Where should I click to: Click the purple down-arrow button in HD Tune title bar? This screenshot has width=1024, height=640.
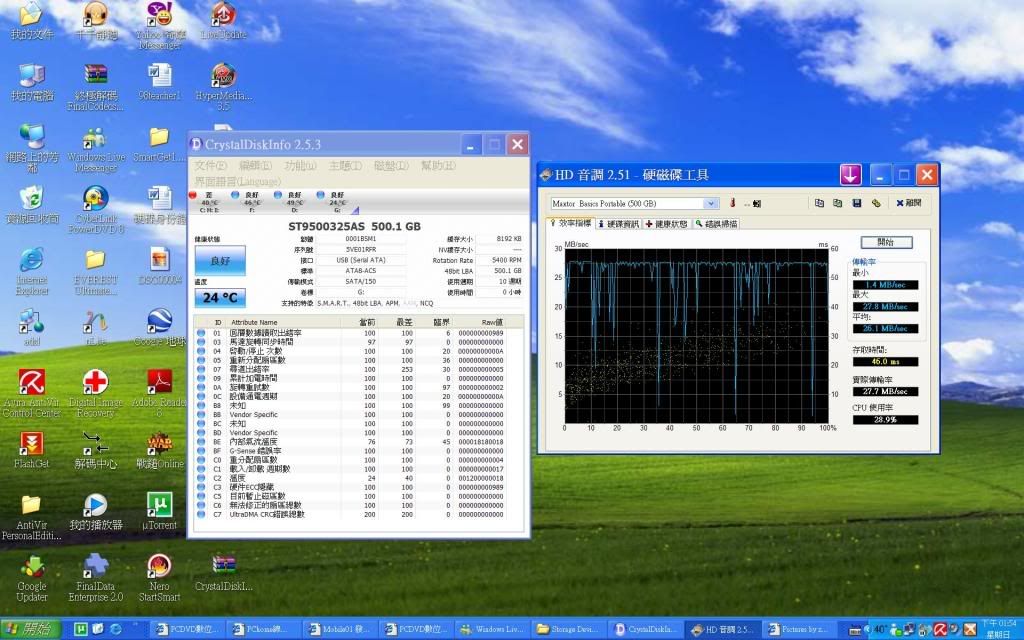pyautogui.click(x=850, y=174)
